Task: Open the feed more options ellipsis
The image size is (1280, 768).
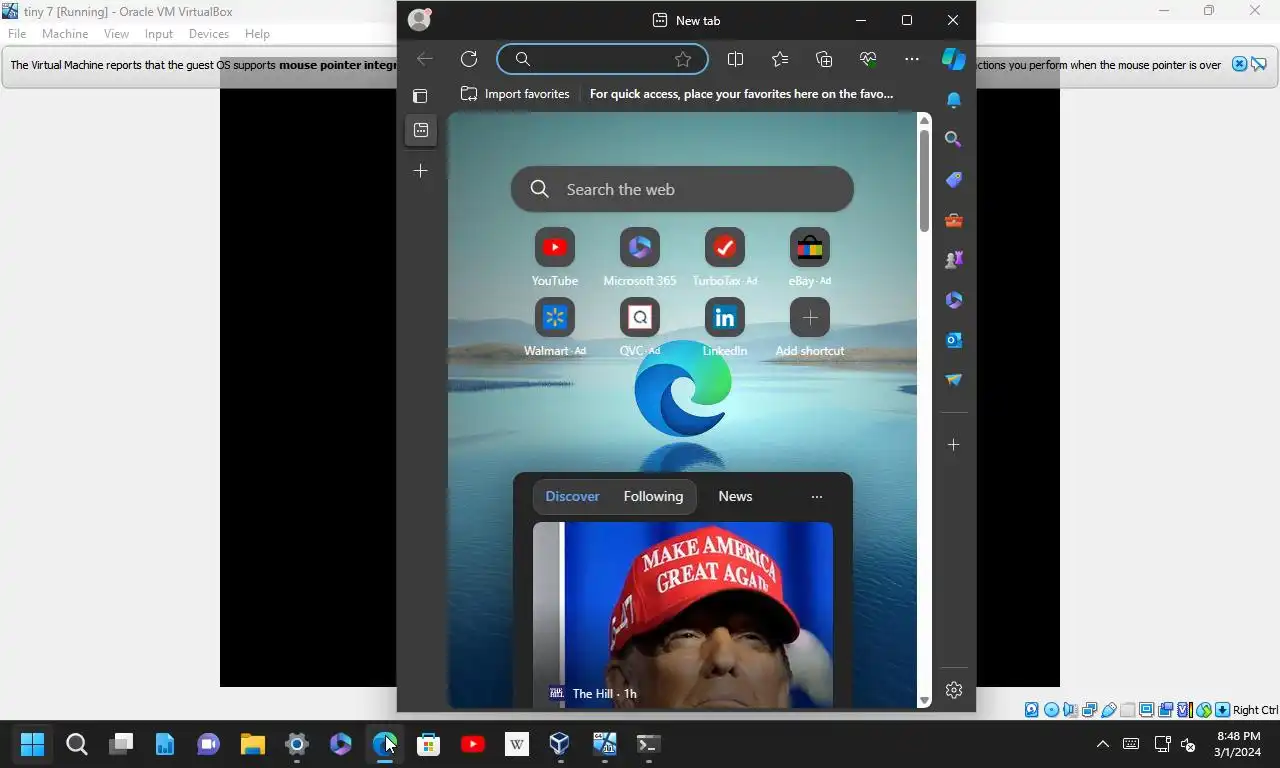Action: tap(817, 496)
